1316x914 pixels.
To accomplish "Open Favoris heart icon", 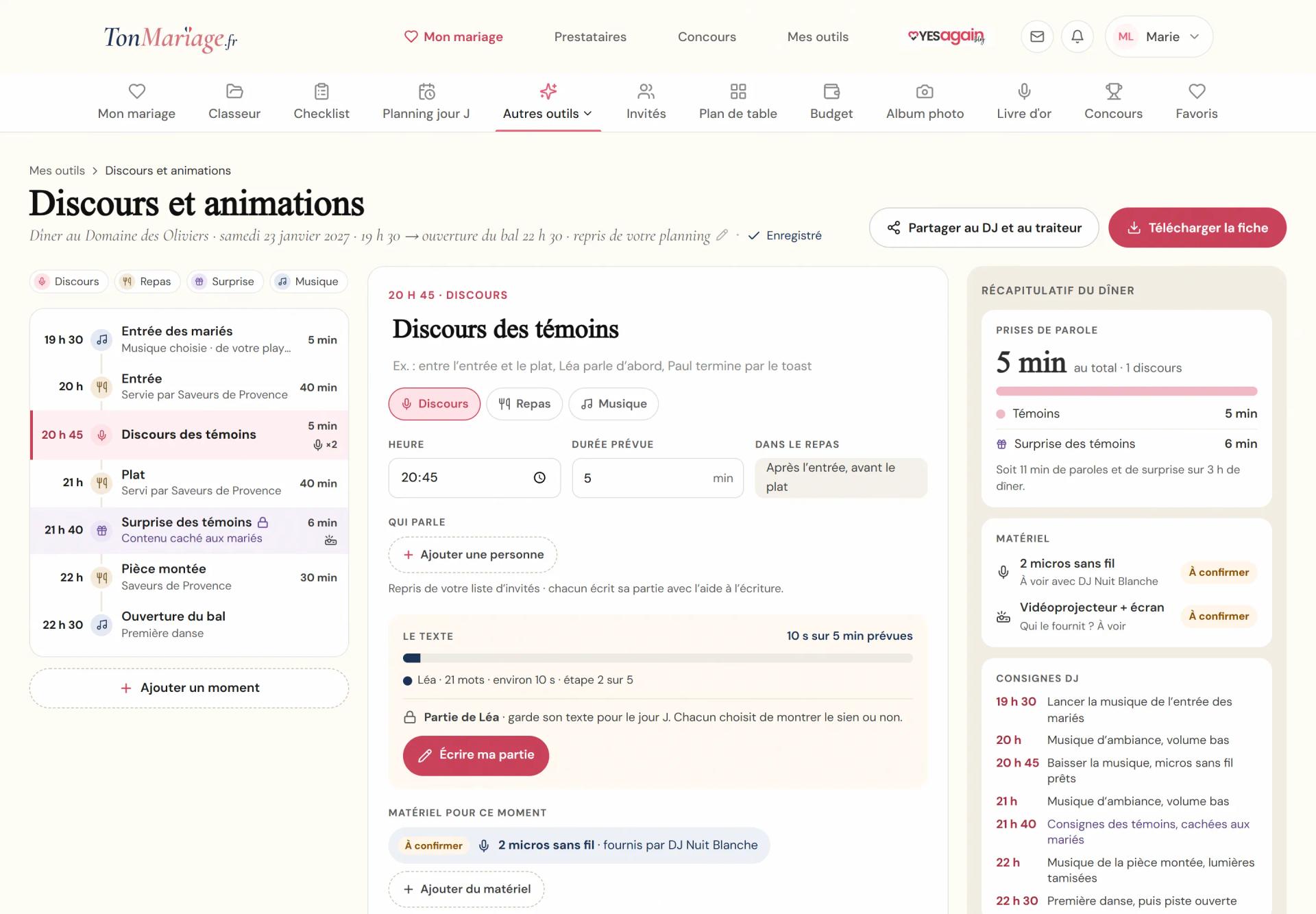I will [x=1197, y=91].
